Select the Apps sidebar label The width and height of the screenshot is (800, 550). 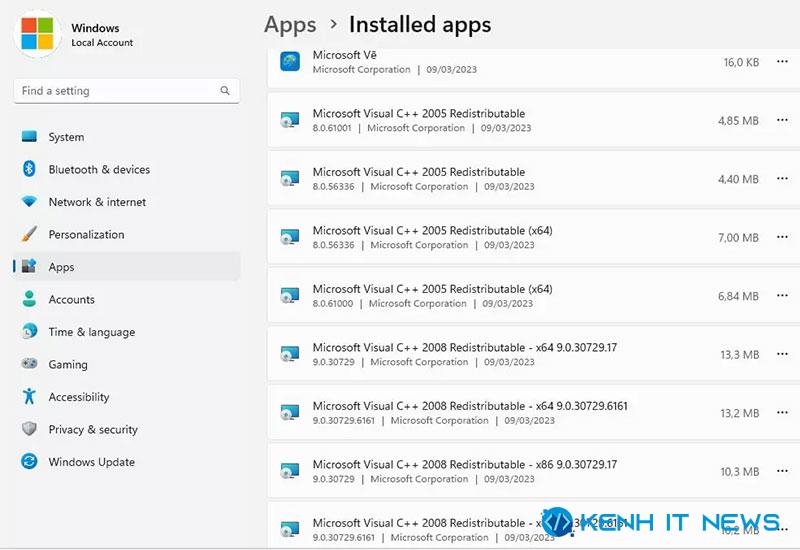[x=61, y=267]
